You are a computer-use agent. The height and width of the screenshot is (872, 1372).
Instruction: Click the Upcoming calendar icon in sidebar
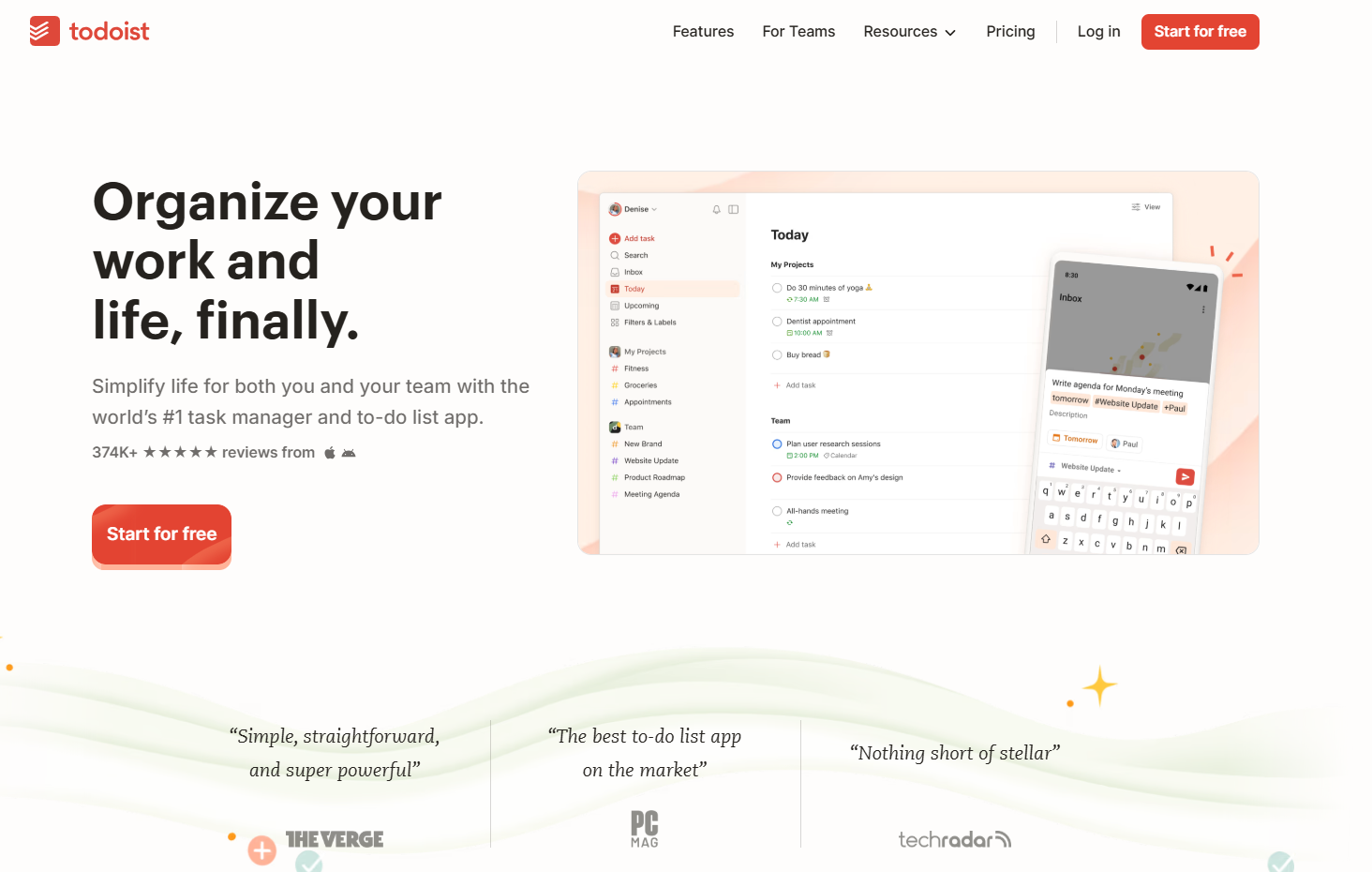pyautogui.click(x=615, y=306)
